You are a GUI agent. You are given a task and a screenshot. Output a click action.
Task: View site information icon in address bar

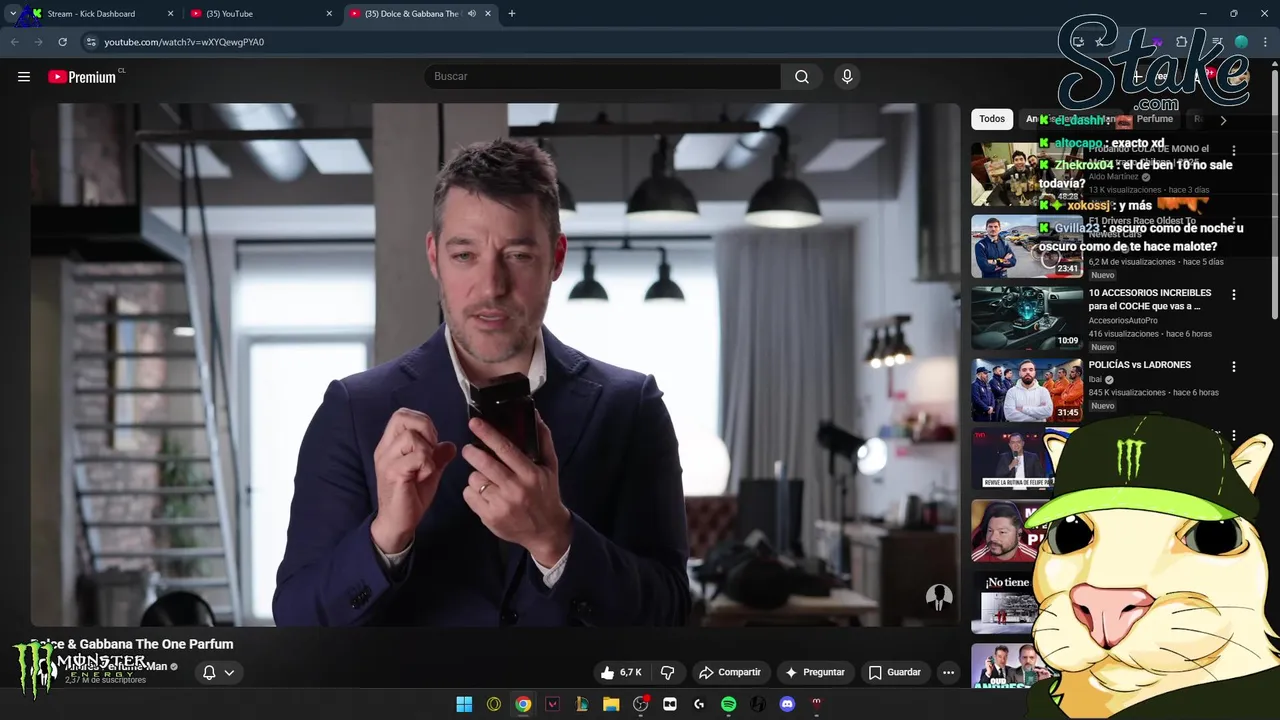pos(91,42)
